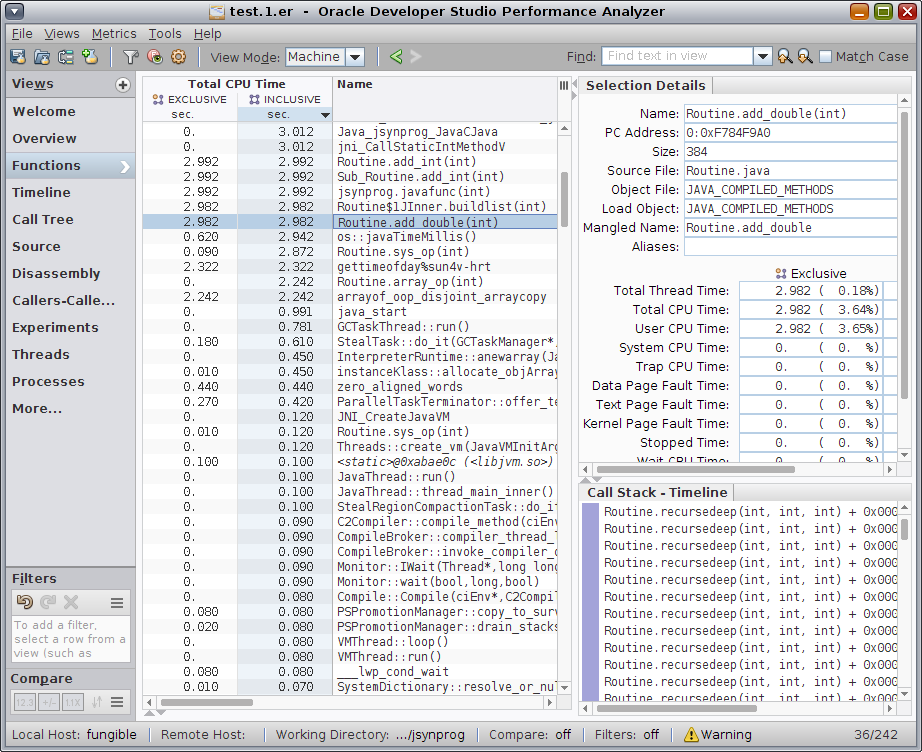Image resolution: width=922 pixels, height=752 pixels.
Task: Click the undo filter arrow icon
Action: 25,602
